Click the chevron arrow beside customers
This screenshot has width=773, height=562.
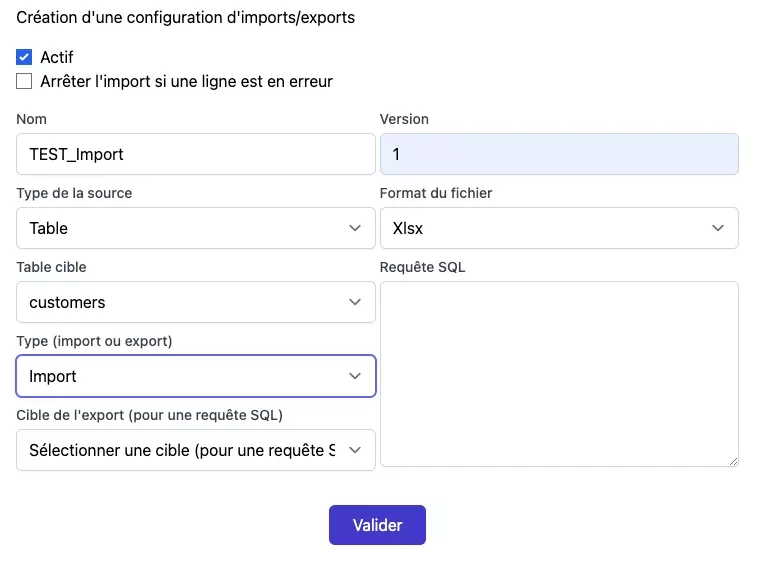355,302
